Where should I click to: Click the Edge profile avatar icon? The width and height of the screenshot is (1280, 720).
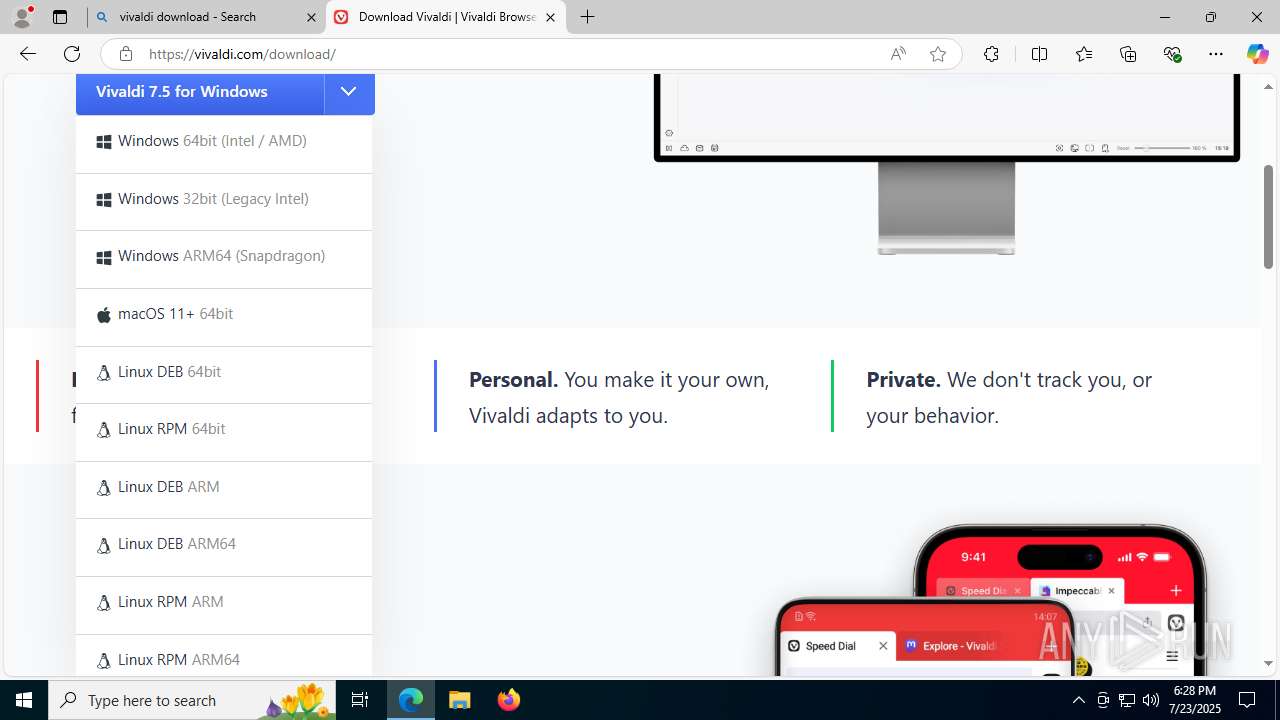[x=22, y=17]
